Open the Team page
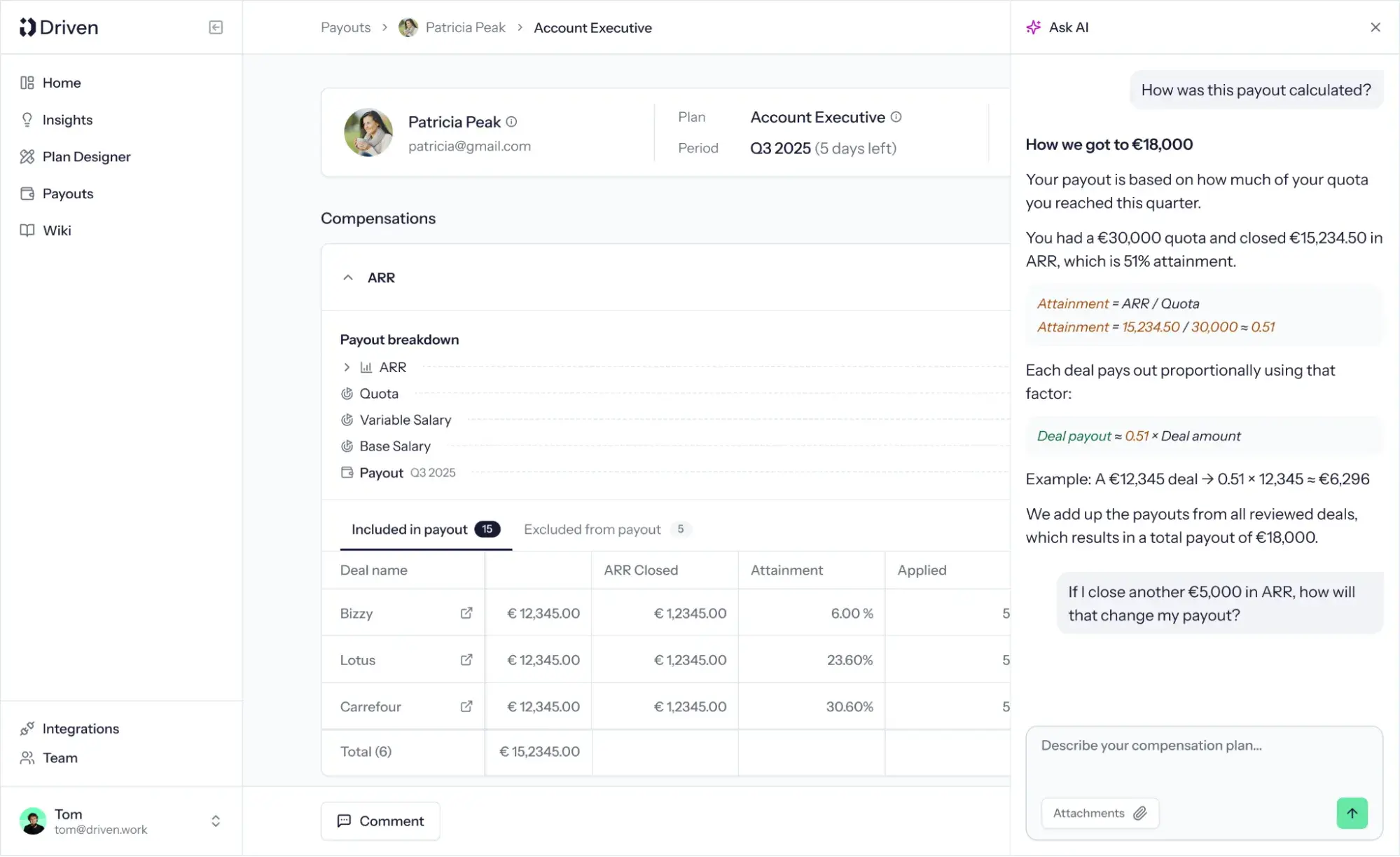The width and height of the screenshot is (1400, 857). [60, 758]
